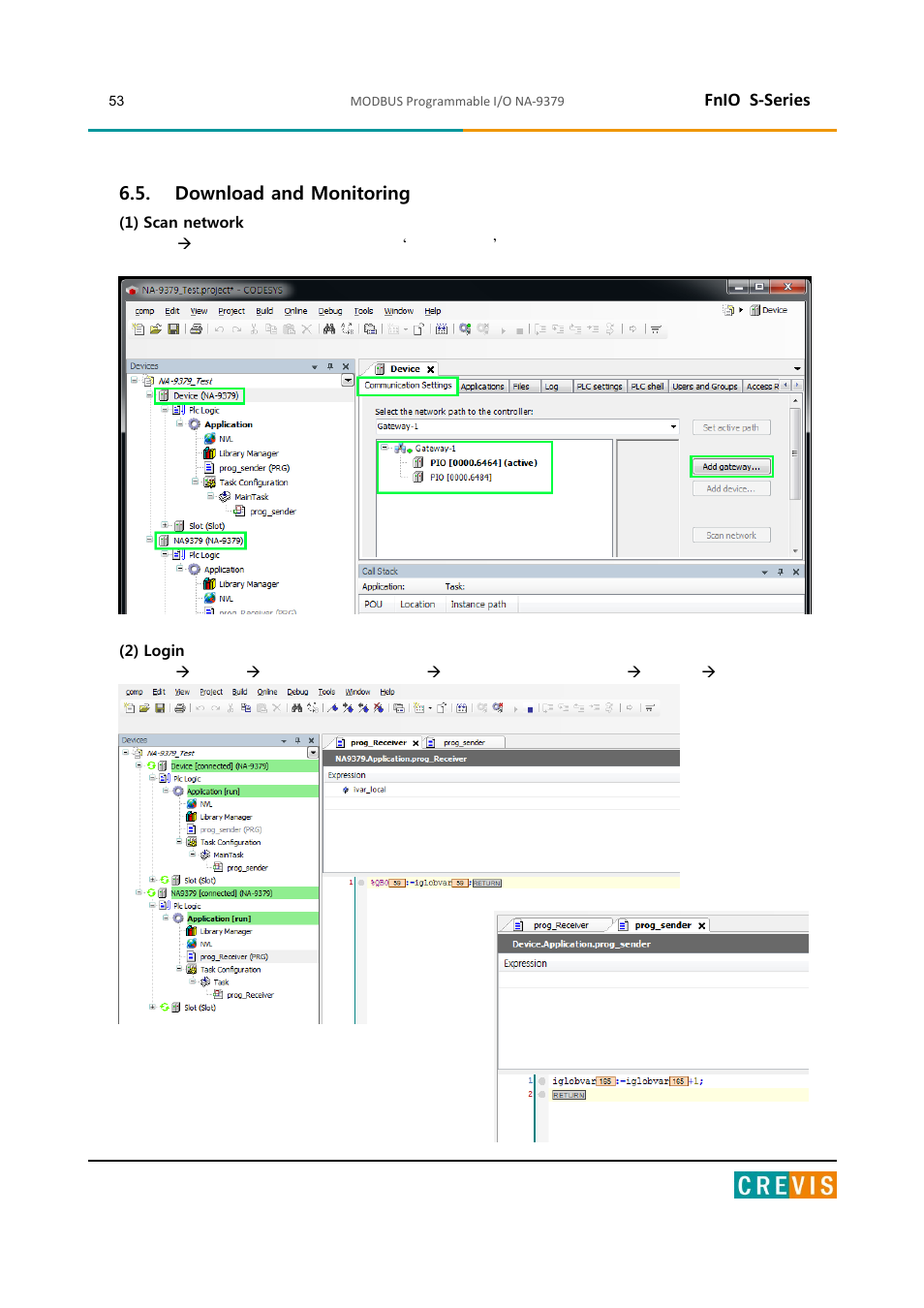
Task: Open the Debug menu in connected-session menu bar
Action: (297, 692)
